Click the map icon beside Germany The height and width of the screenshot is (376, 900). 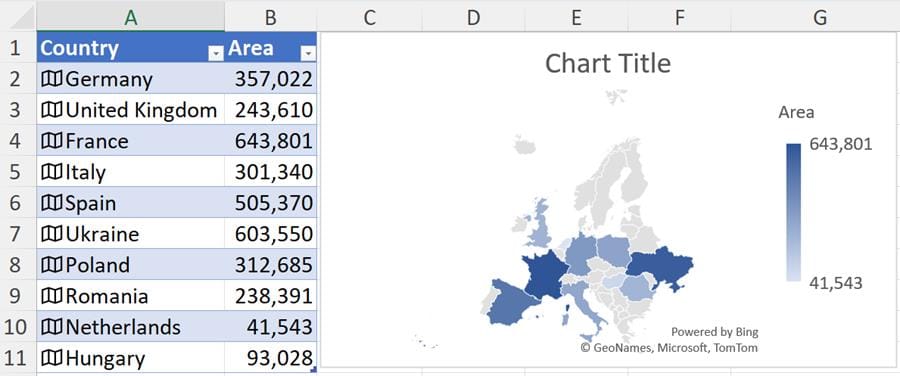point(52,79)
